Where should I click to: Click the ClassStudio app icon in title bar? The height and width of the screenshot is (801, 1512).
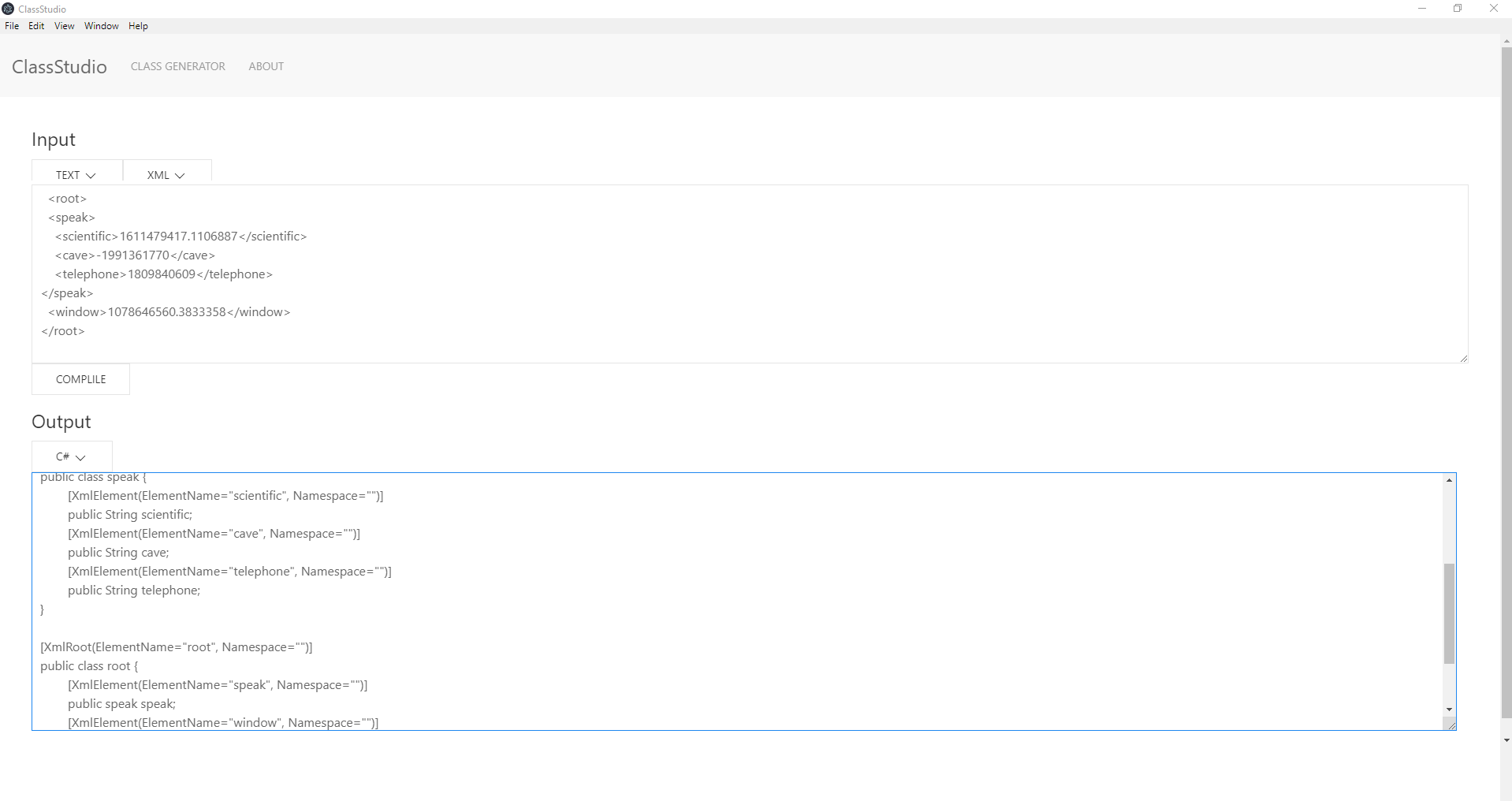click(x=8, y=9)
